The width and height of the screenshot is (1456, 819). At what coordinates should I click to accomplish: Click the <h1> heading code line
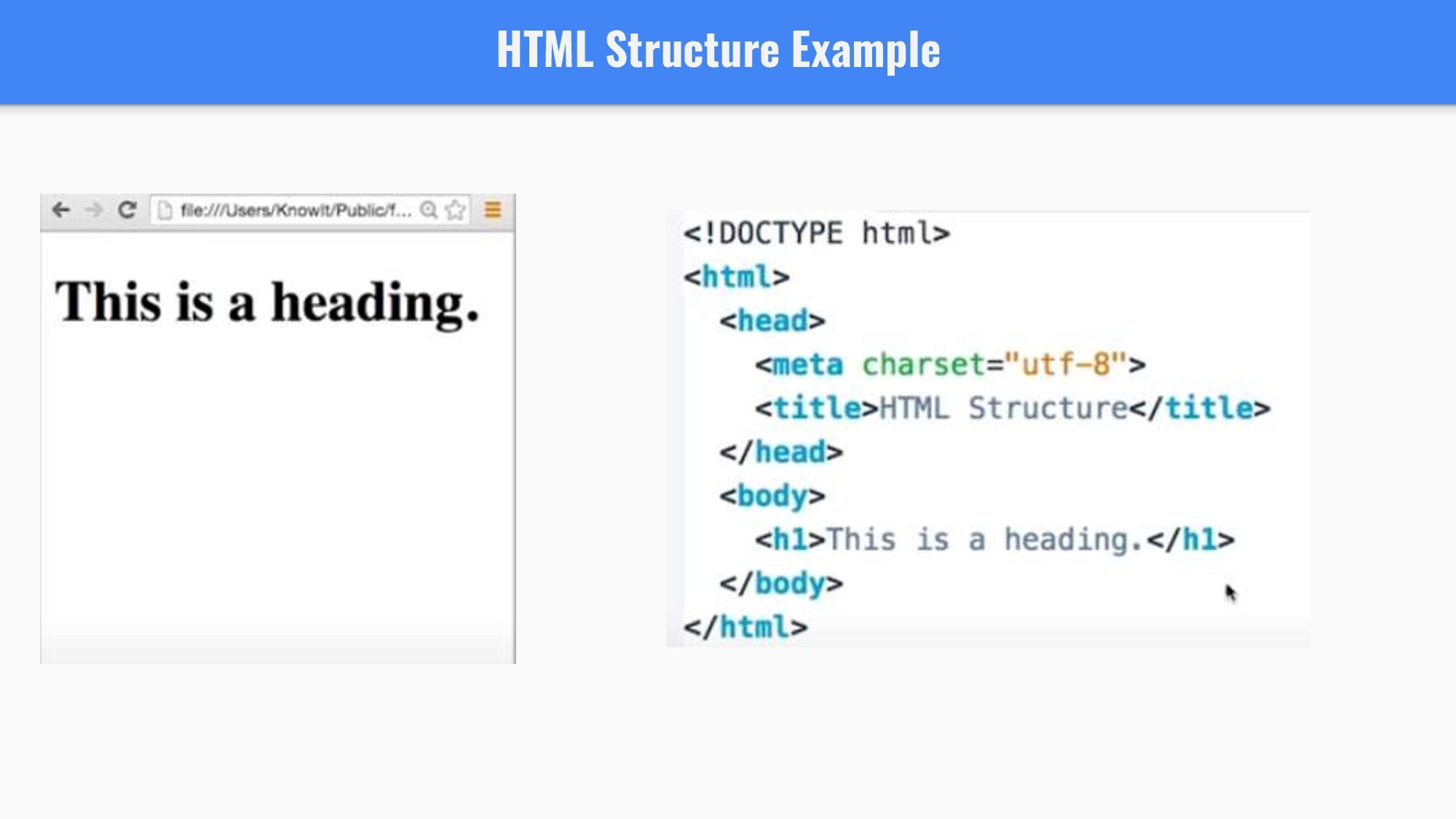pyautogui.click(x=994, y=539)
